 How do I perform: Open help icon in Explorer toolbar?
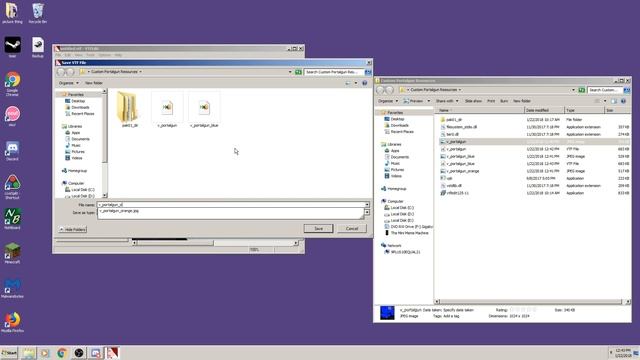623,101
